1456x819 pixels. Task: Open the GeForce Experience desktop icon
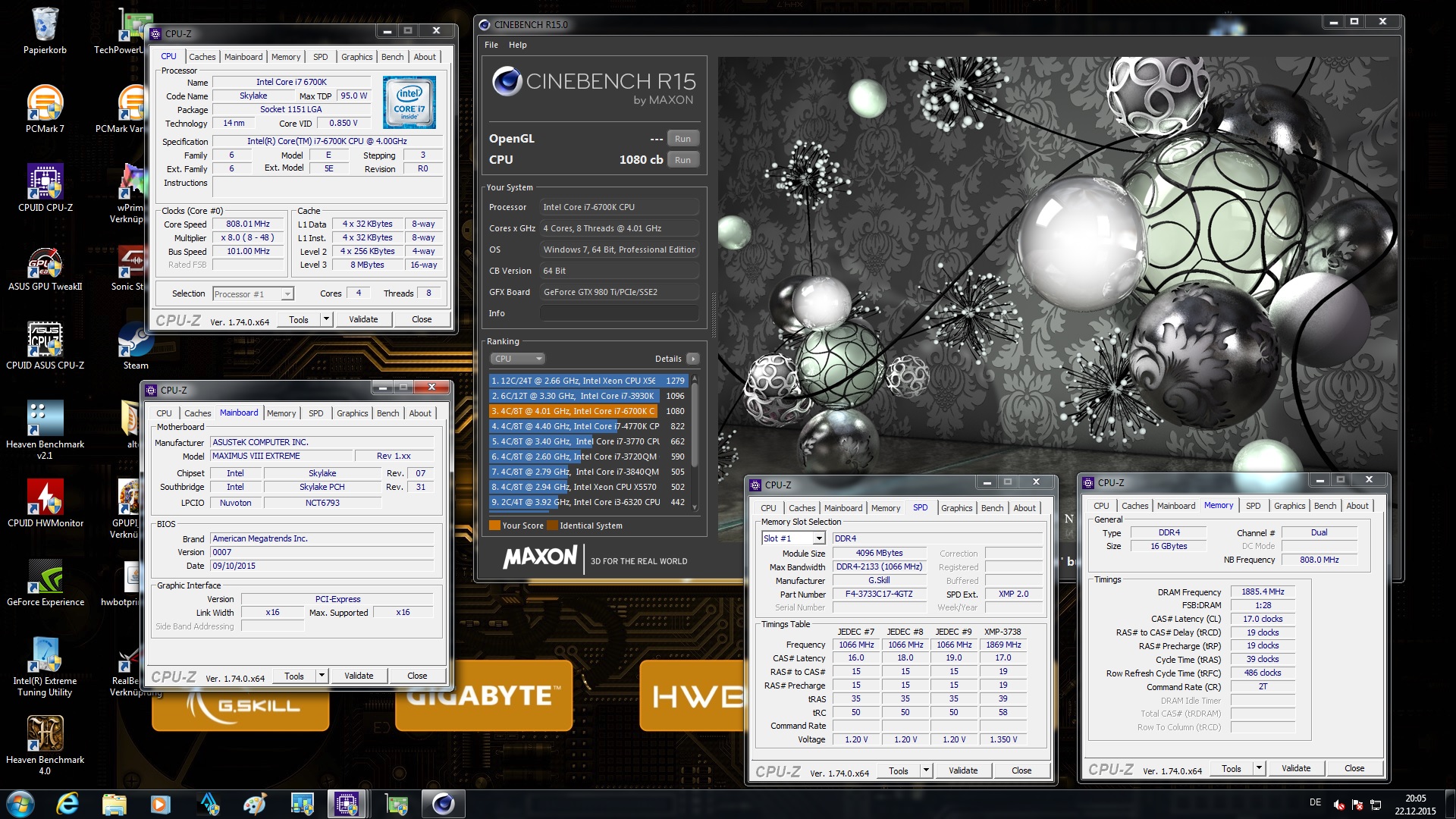(45, 582)
